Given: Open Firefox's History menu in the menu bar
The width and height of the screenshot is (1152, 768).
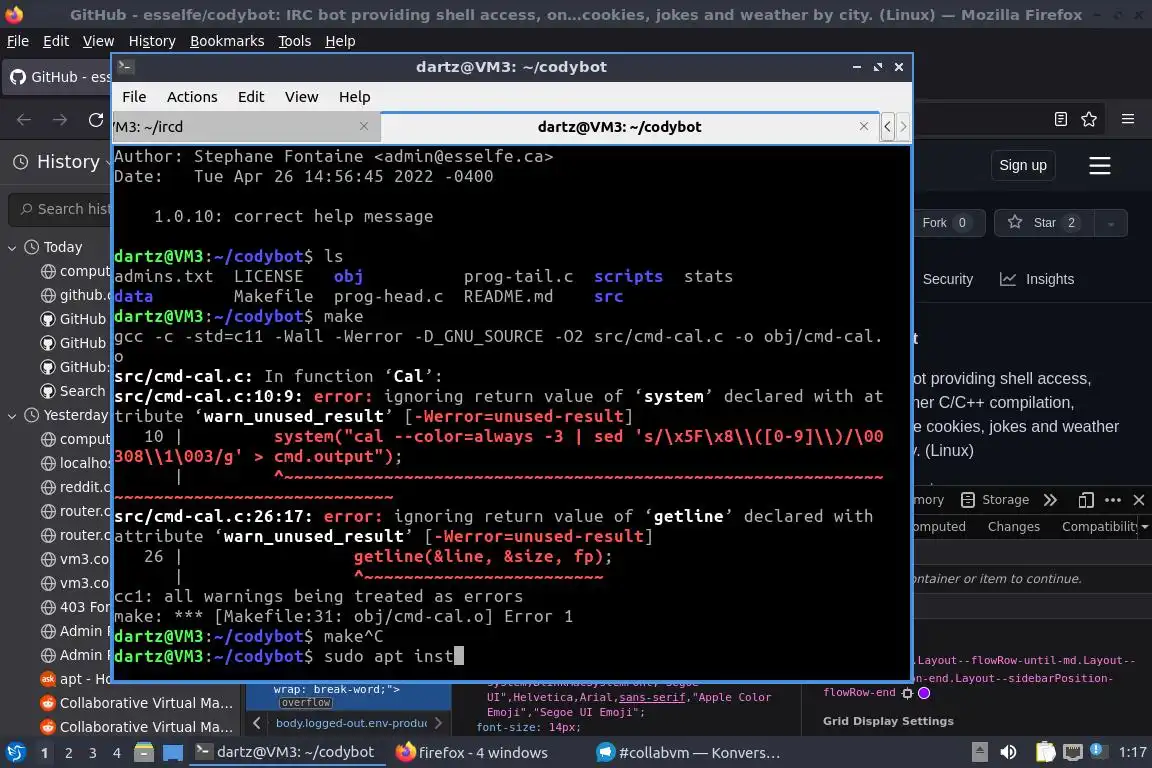Looking at the screenshot, I should (152, 41).
